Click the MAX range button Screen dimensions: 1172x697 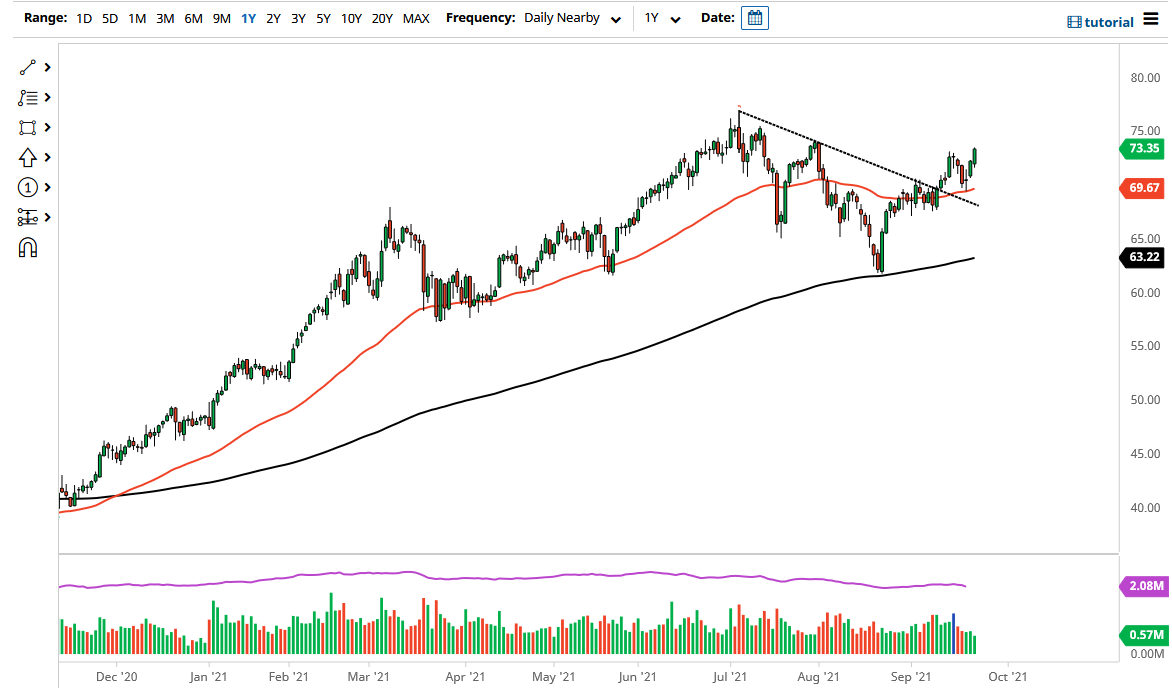pyautogui.click(x=416, y=18)
